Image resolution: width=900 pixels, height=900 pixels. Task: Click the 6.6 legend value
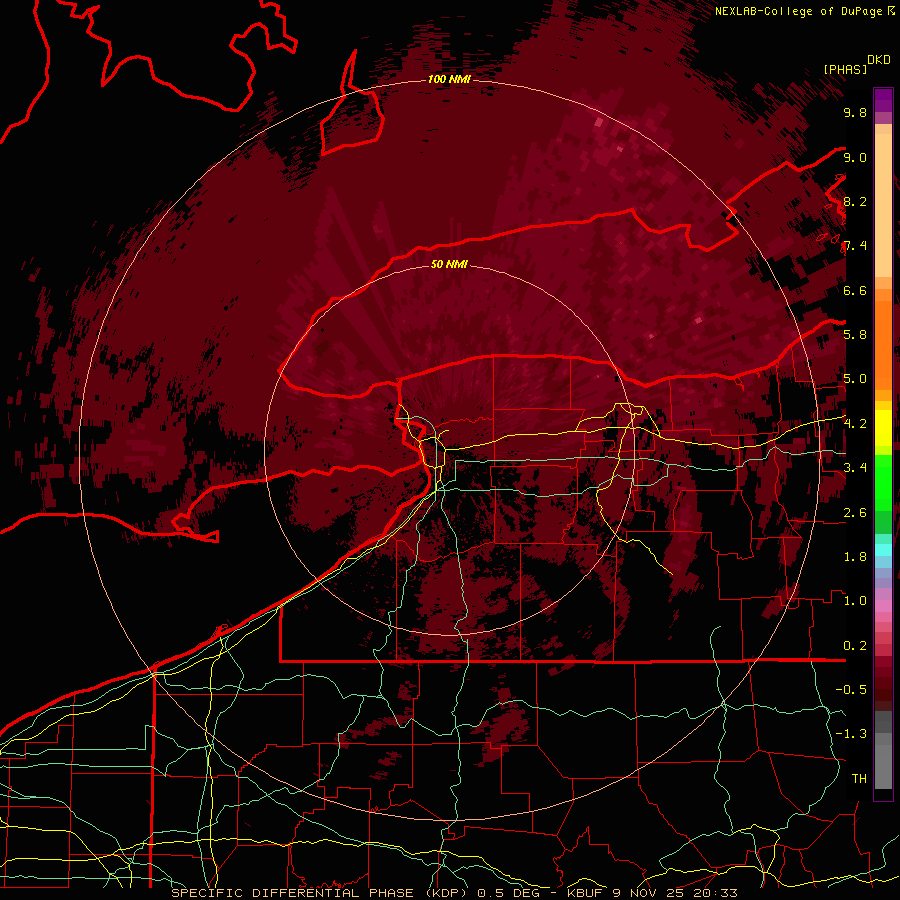(x=855, y=291)
